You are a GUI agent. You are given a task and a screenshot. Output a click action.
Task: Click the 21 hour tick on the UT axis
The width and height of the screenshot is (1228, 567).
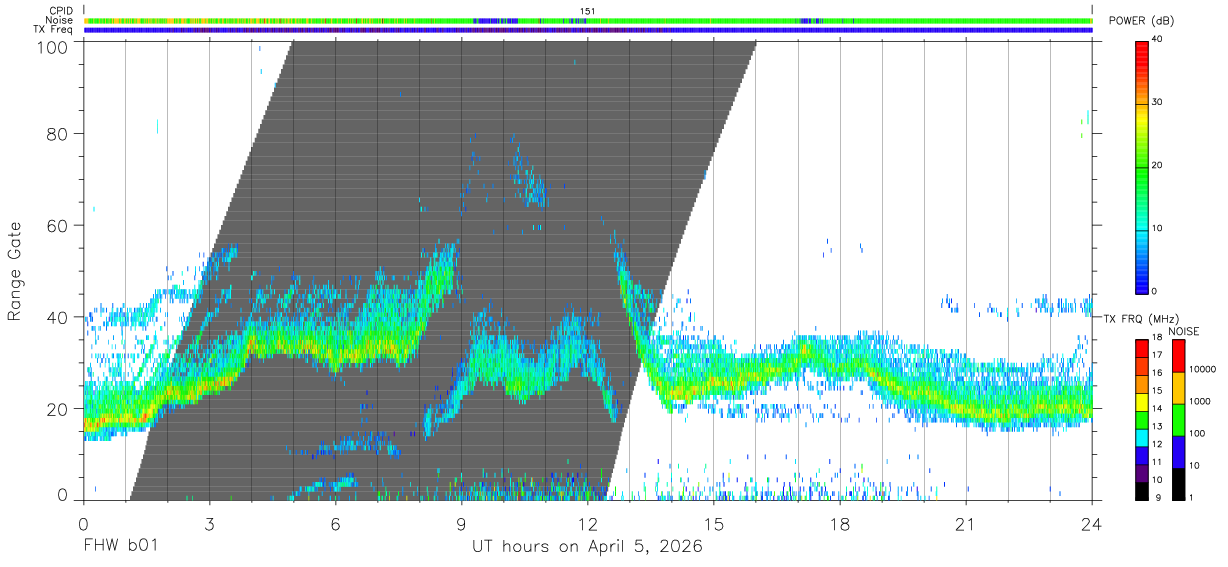point(966,523)
